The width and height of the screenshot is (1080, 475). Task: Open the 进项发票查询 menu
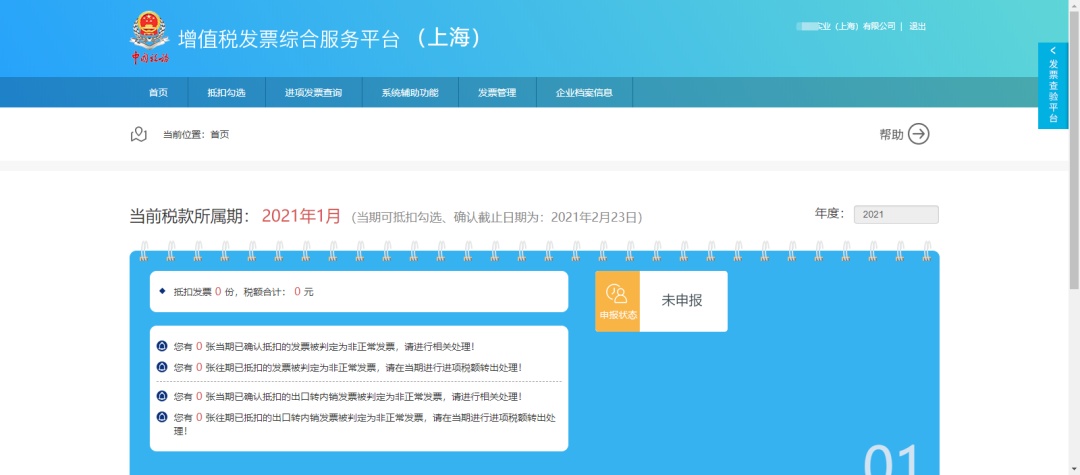313,93
